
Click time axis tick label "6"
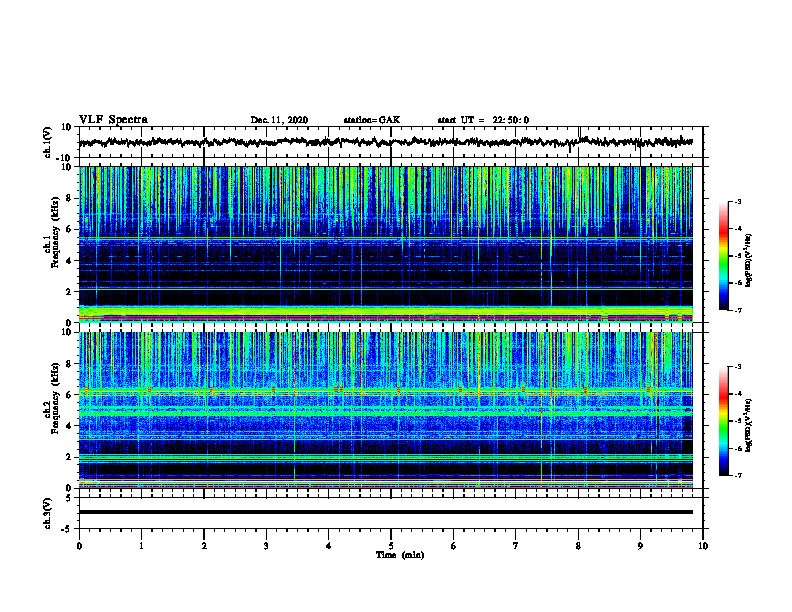coord(453,546)
